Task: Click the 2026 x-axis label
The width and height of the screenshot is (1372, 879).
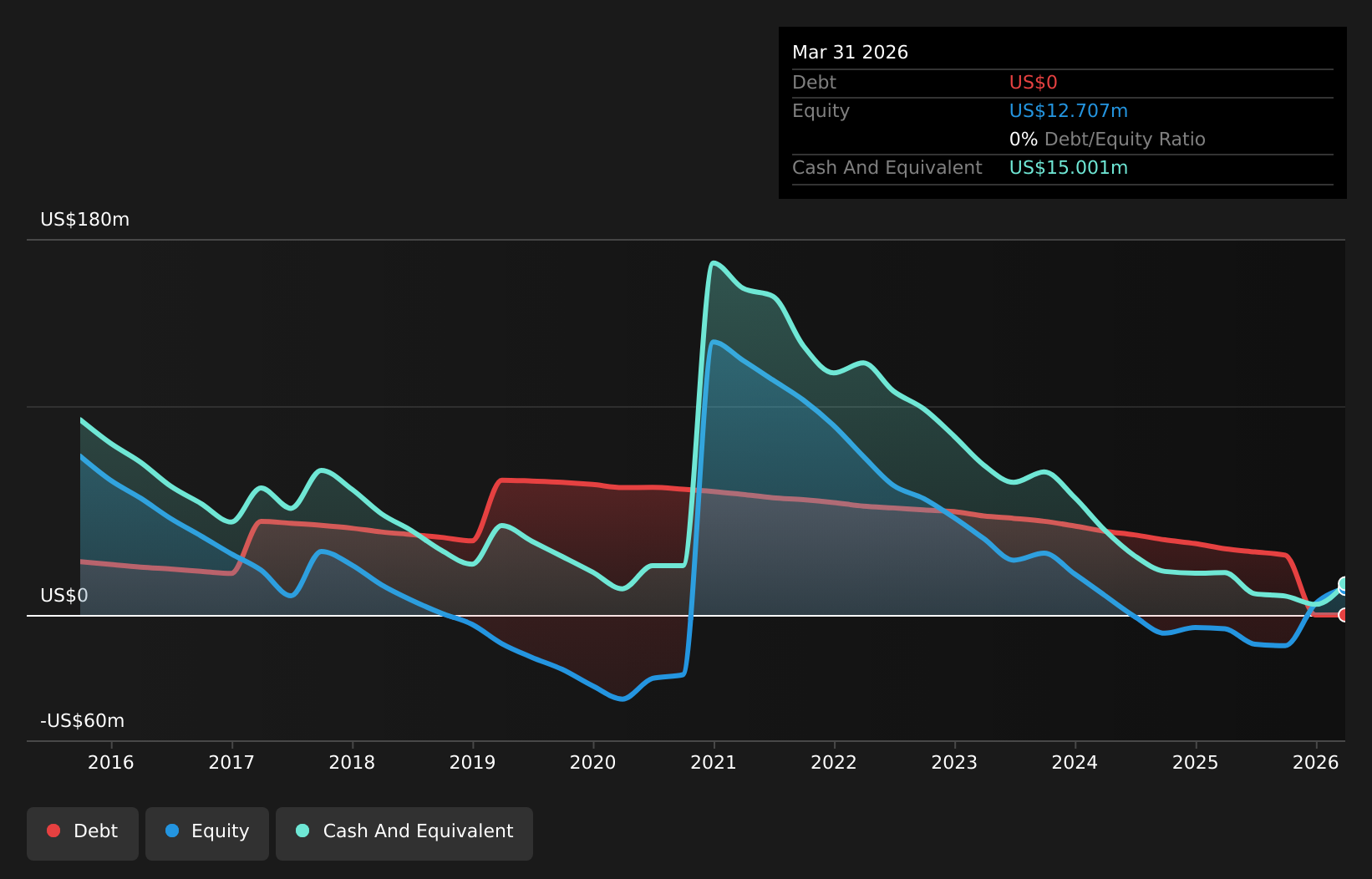Action: [1316, 763]
